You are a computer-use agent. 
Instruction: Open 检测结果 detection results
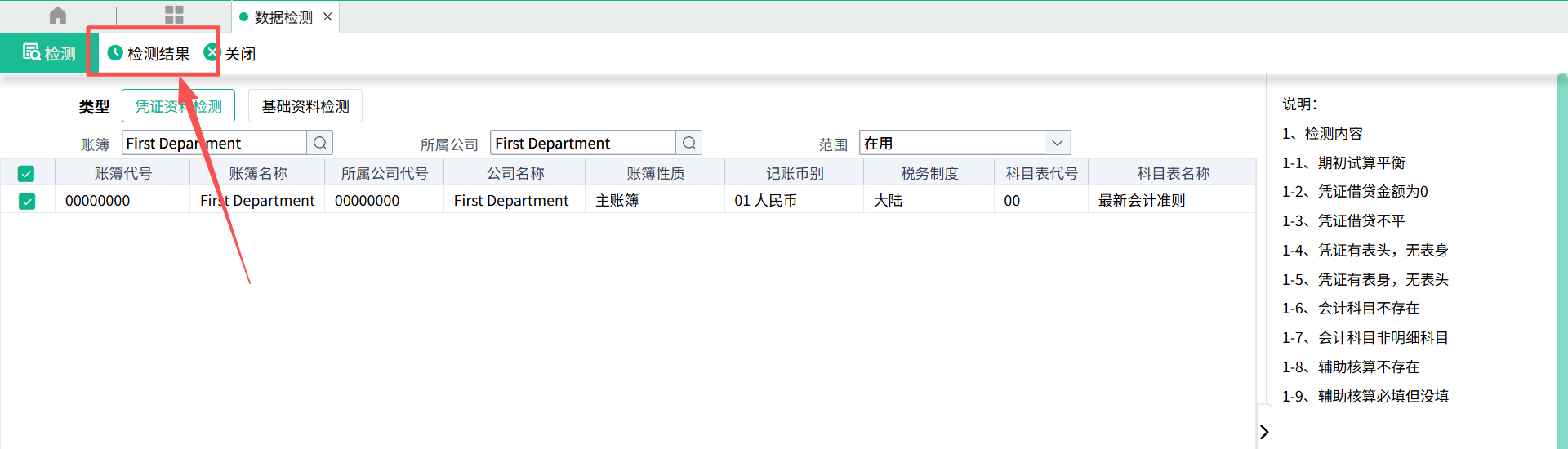149,54
